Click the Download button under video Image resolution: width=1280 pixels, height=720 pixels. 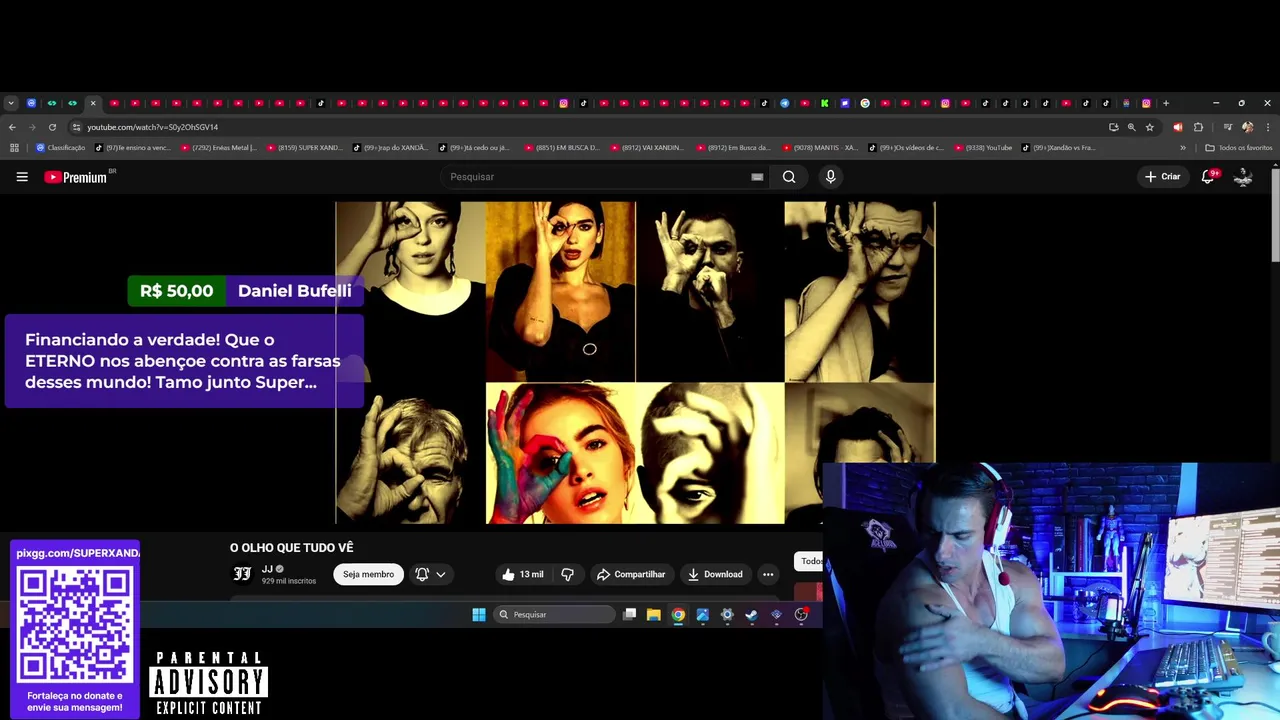pyautogui.click(x=715, y=574)
